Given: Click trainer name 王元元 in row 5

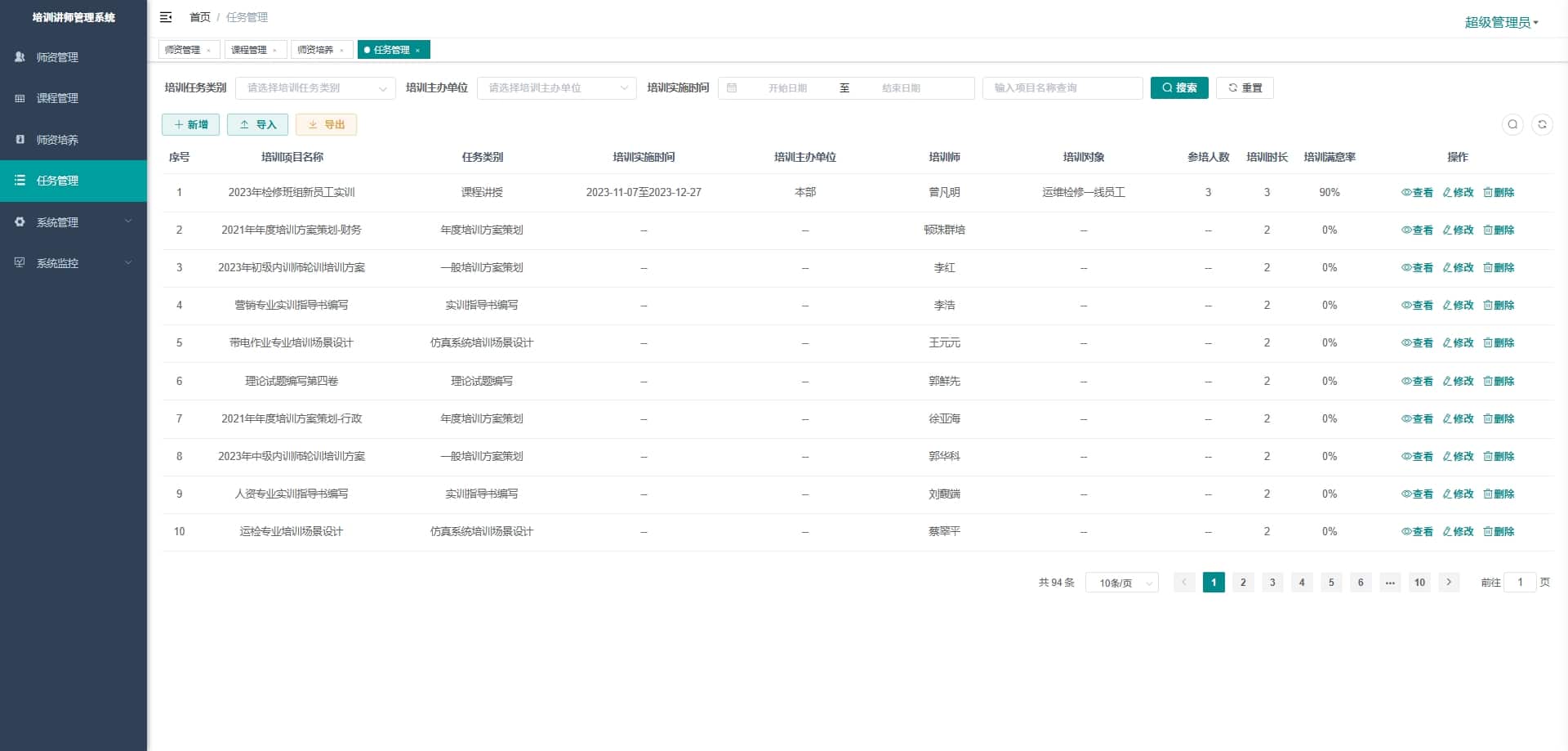Looking at the screenshot, I should tap(944, 343).
